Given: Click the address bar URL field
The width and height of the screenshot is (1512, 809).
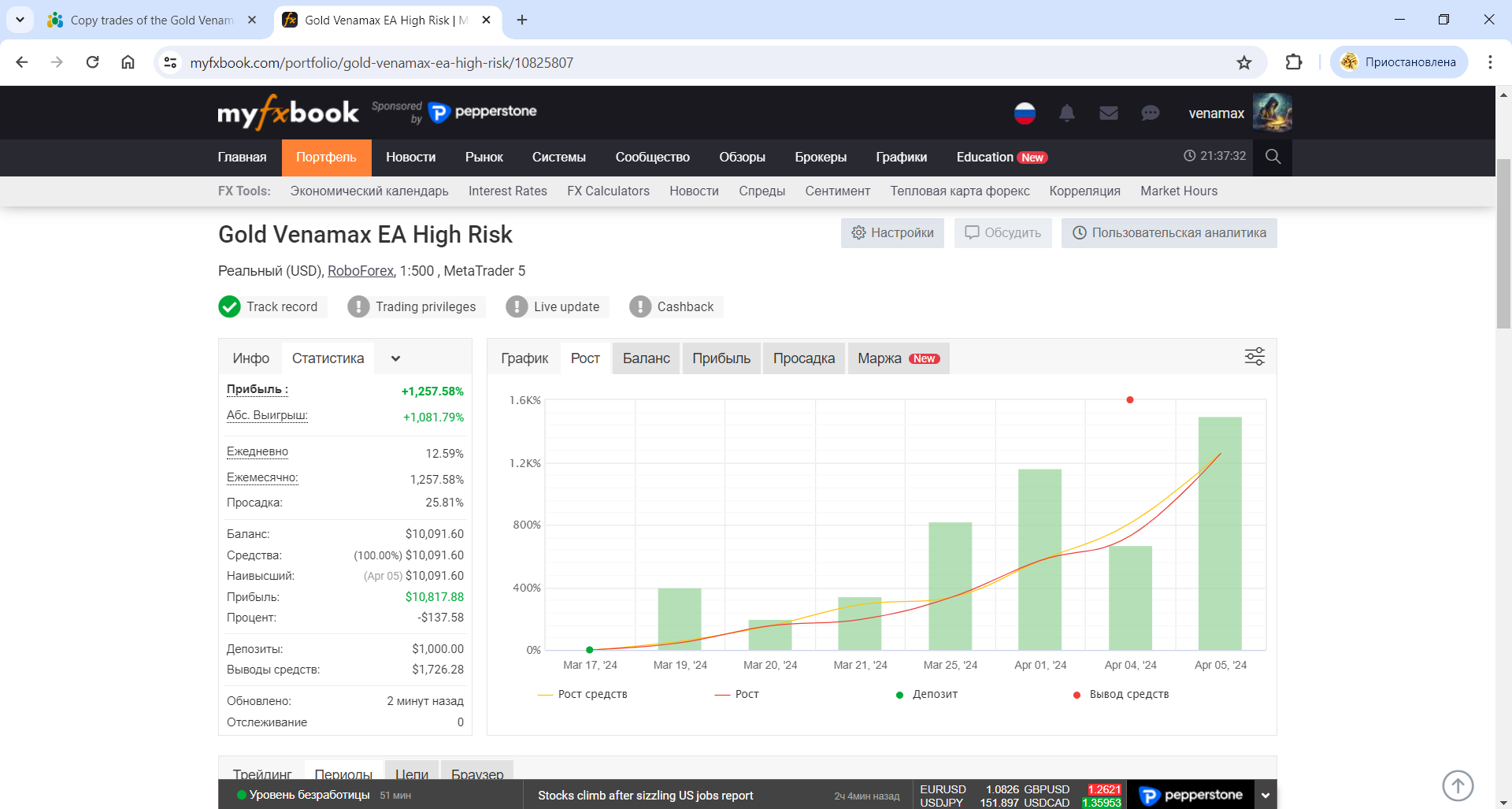Looking at the screenshot, I should click(709, 62).
